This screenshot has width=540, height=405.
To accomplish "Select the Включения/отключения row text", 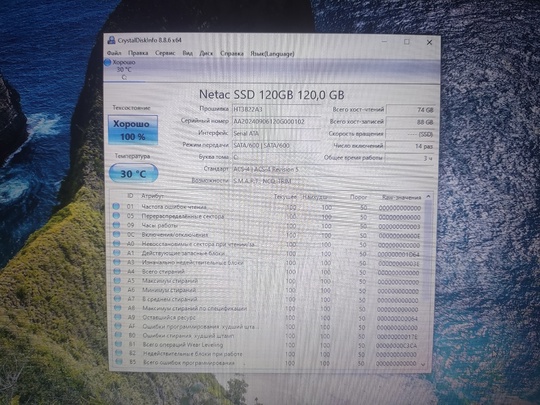I will point(175,235).
